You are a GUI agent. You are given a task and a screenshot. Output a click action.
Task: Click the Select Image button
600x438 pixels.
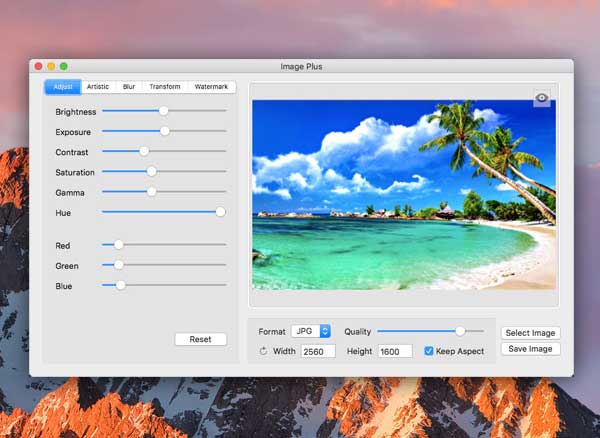point(530,333)
